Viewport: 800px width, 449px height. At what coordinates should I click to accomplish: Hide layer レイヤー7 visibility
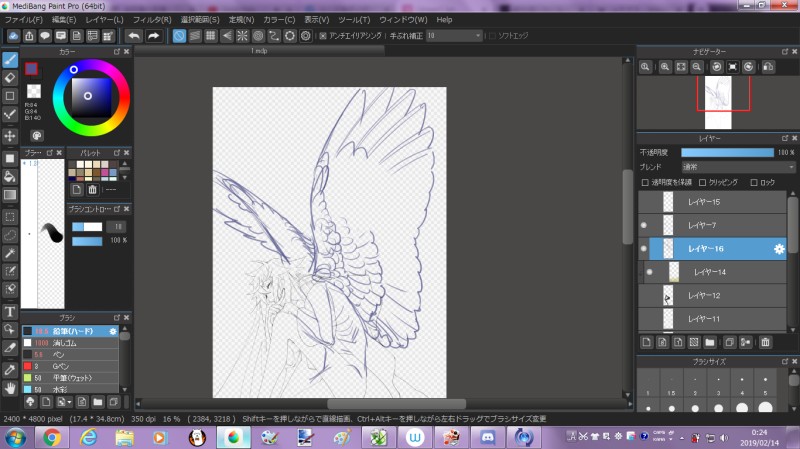(644, 225)
